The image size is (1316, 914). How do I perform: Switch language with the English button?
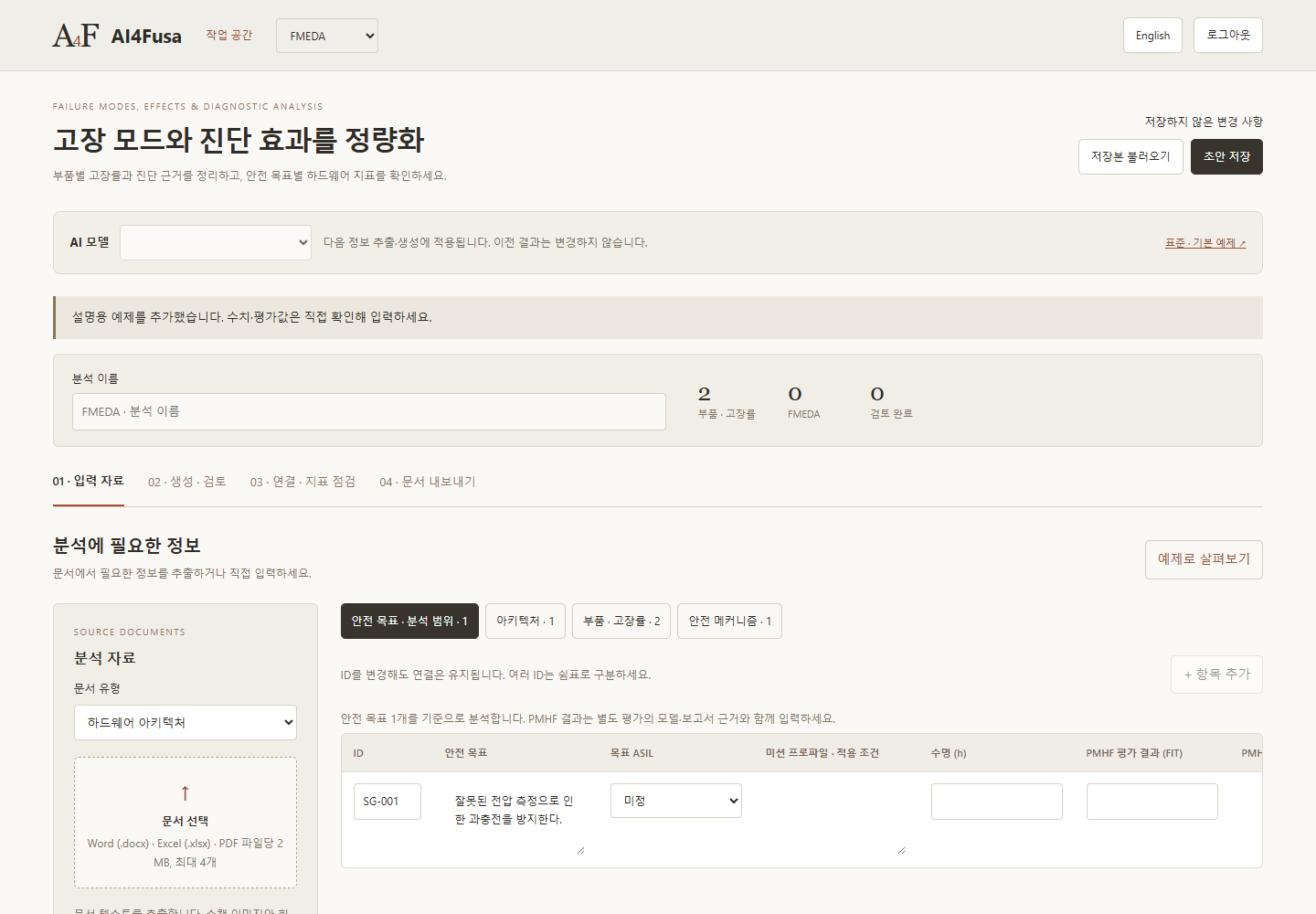(x=1152, y=36)
